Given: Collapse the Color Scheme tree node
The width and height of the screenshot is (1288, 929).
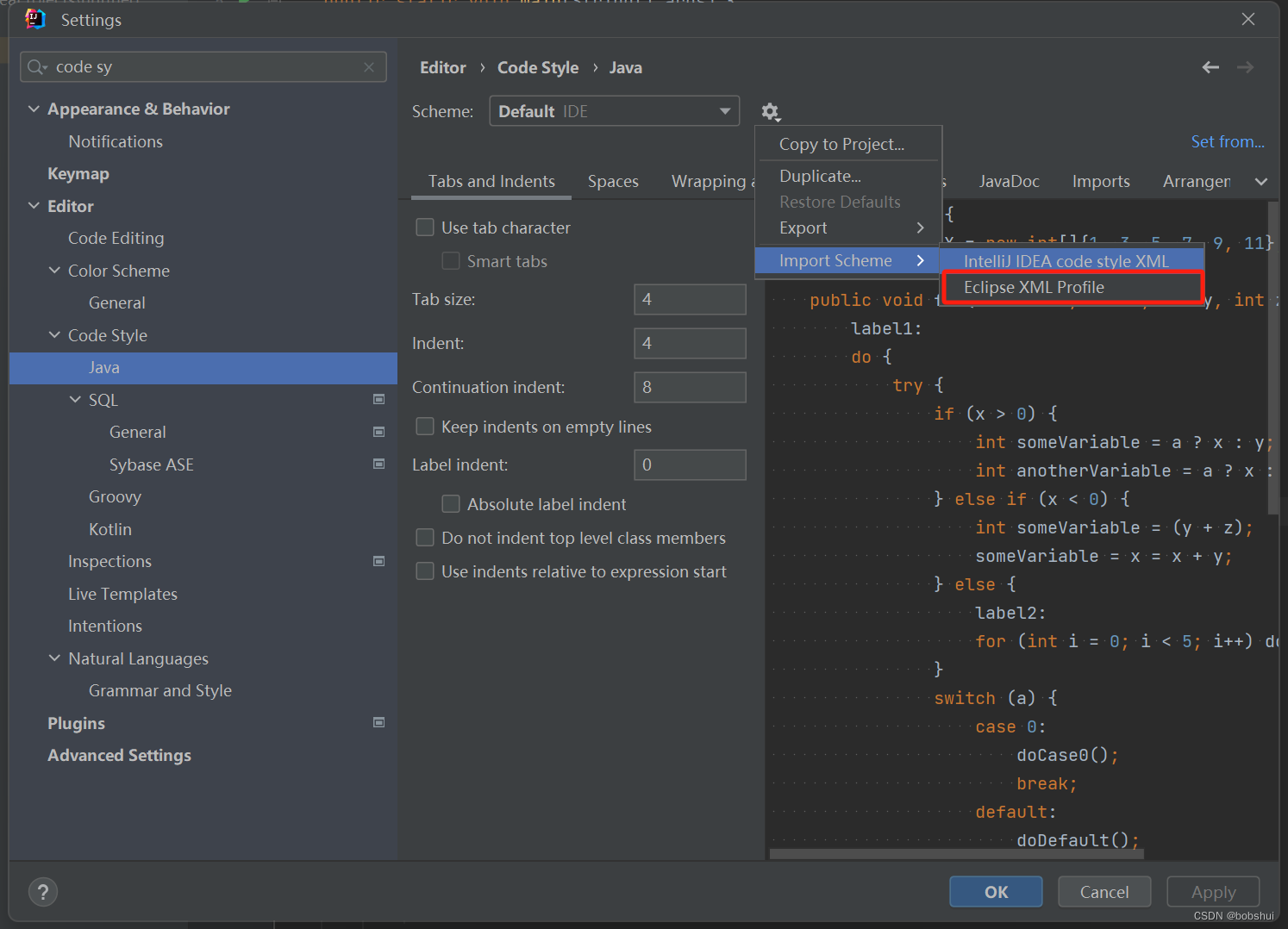Looking at the screenshot, I should 54,271.
